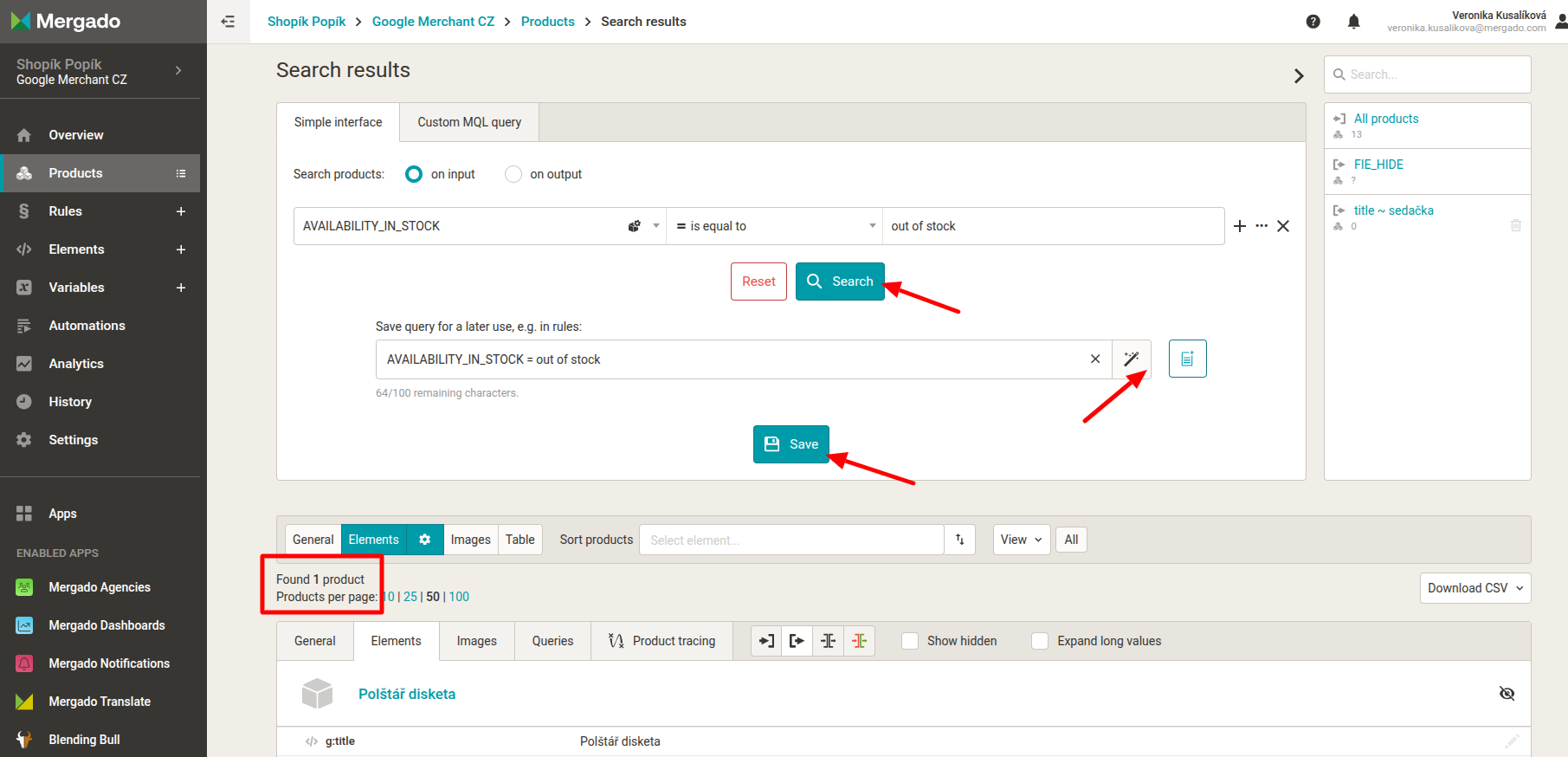Image resolution: width=1568 pixels, height=757 pixels.
Task: Open the element selector AVAILABILITY_IN_STOCK dropdown
Action: pos(480,226)
